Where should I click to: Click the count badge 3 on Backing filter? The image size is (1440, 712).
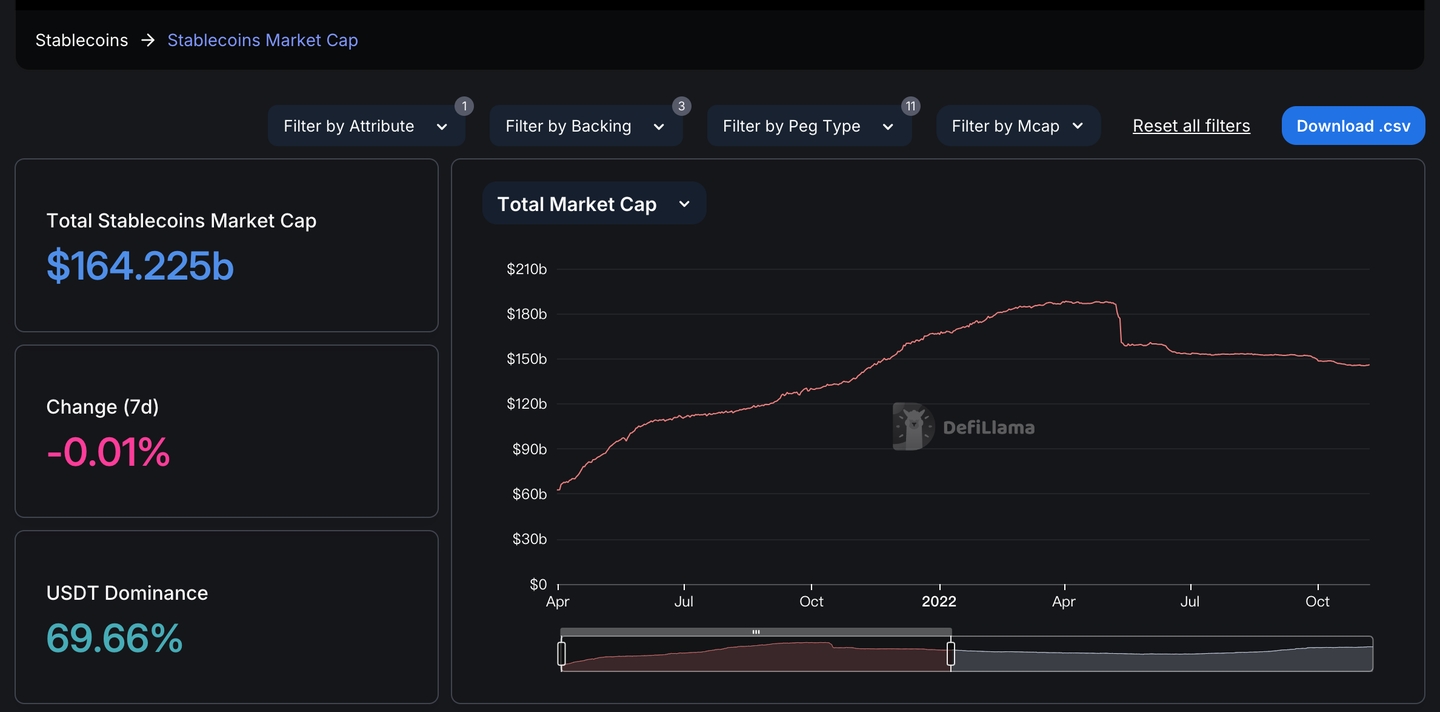[x=681, y=106]
